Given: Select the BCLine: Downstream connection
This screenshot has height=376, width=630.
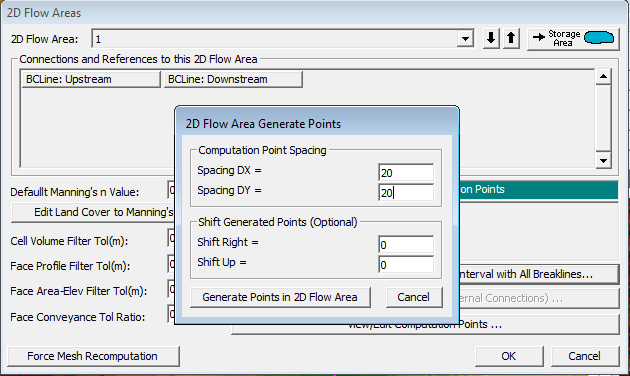Looking at the screenshot, I should 233,79.
